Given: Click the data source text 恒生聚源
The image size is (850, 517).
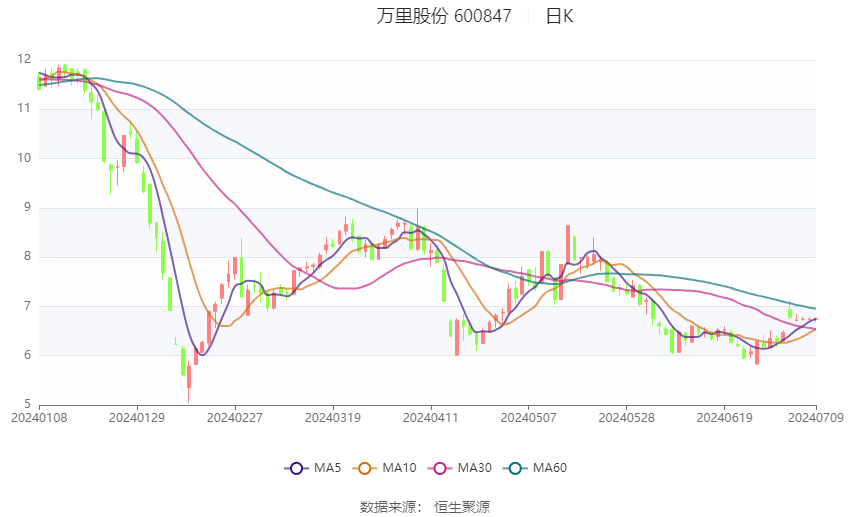Looking at the screenshot, I should point(462,507).
